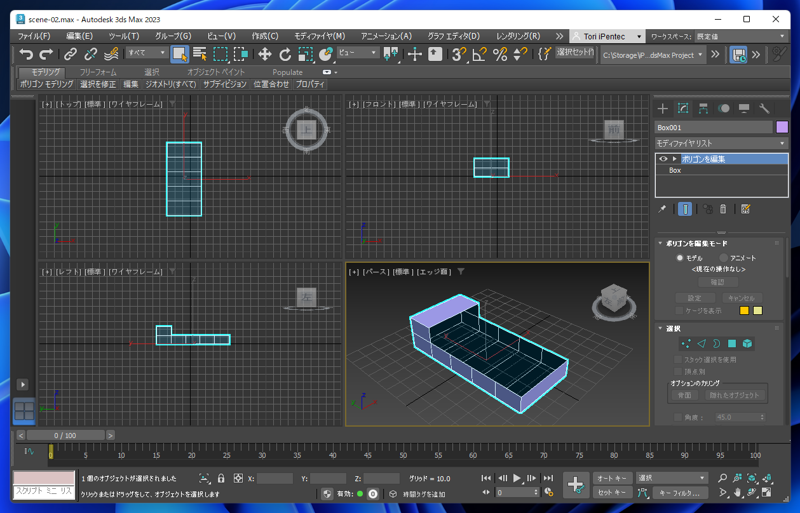Switch to the フリーフォーム ribbon tab
The image size is (800, 513).
98,72
